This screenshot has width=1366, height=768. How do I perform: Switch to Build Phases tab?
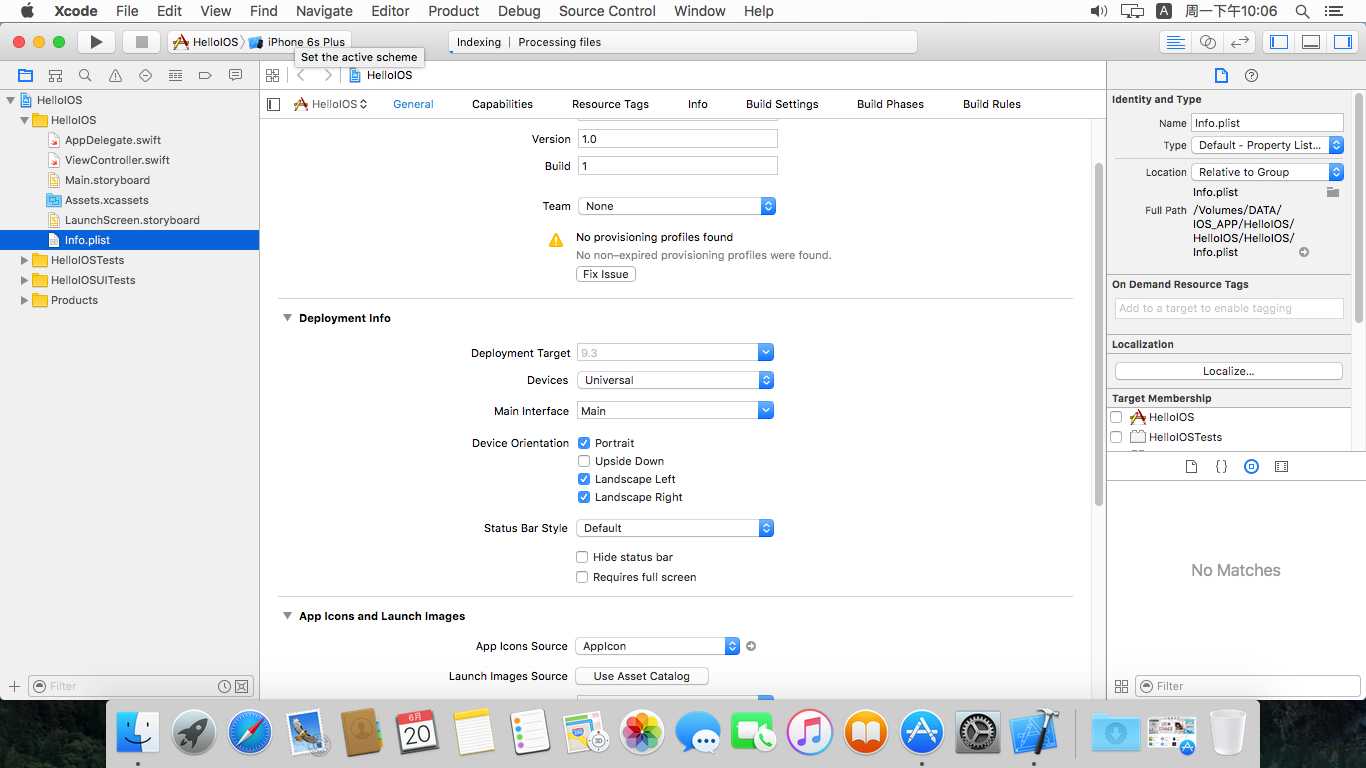890,104
